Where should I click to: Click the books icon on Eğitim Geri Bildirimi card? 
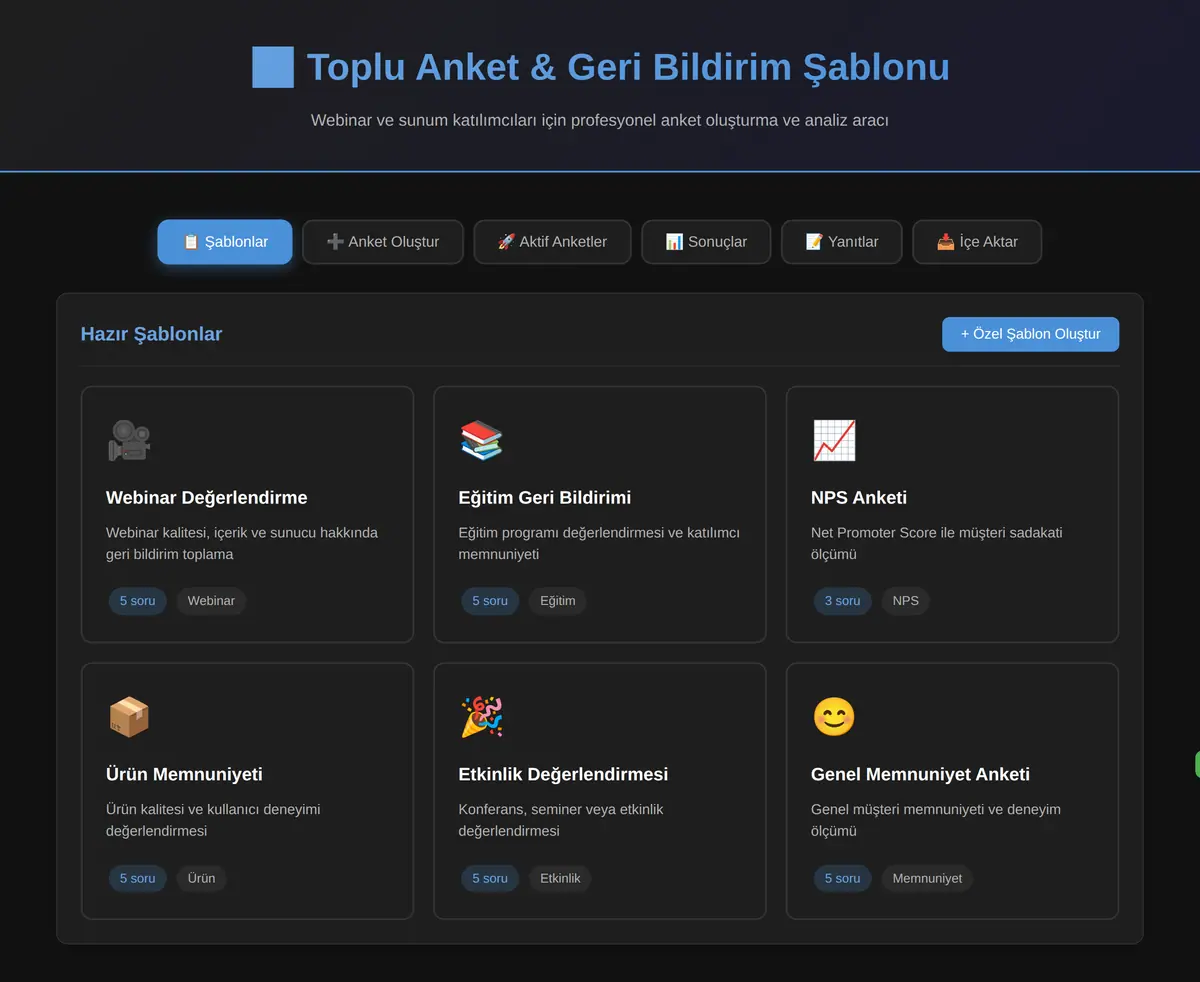481,441
